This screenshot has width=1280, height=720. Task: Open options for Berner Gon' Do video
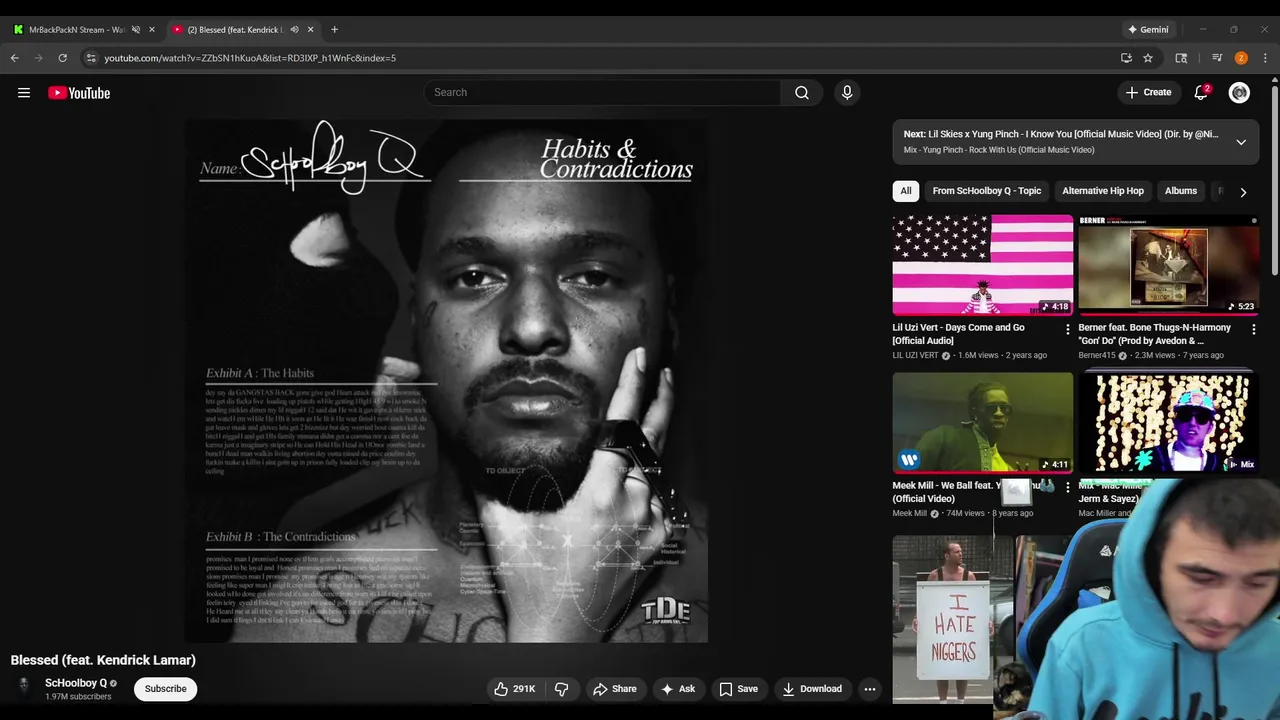pos(1253,329)
